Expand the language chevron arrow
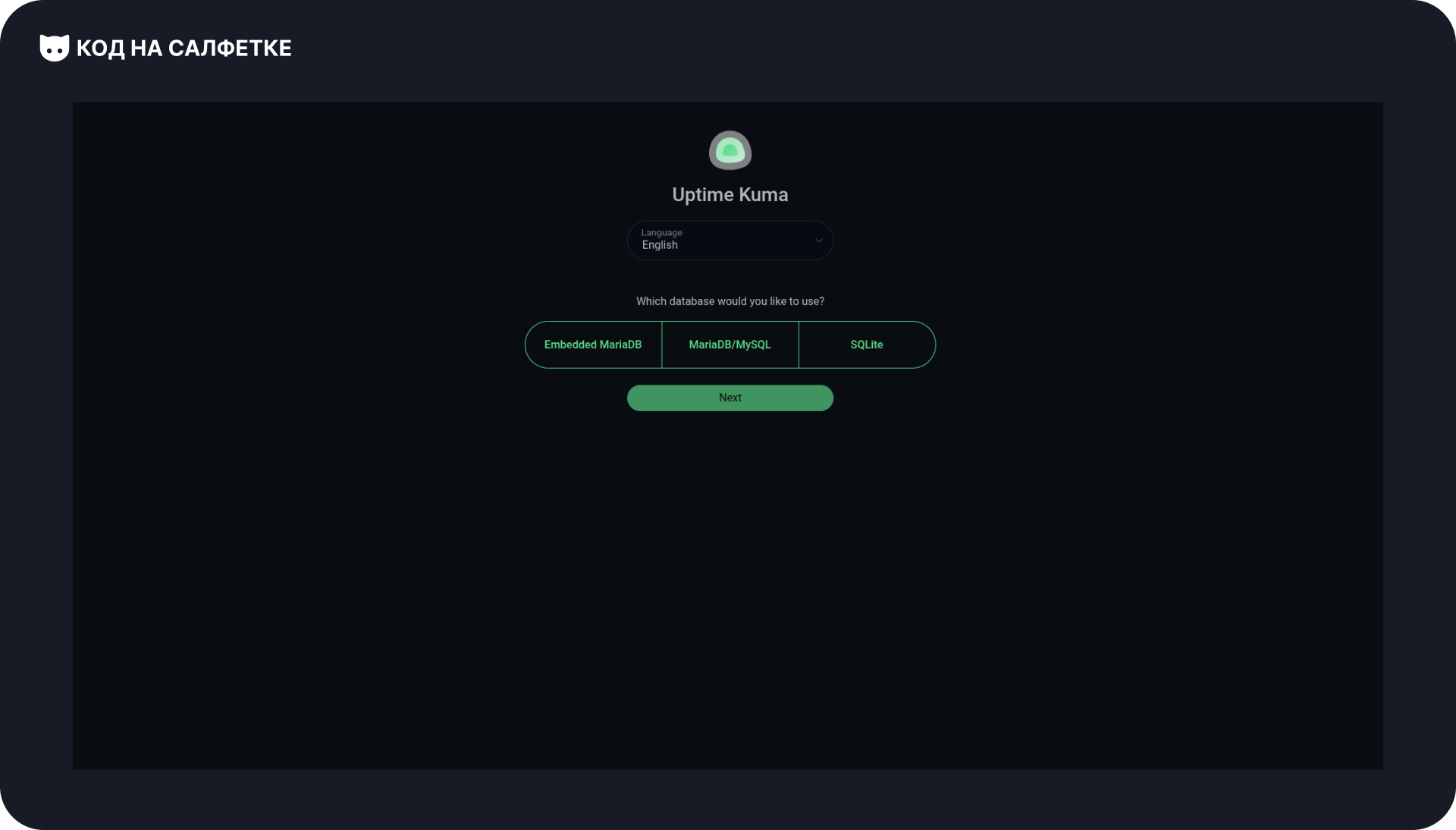Image resolution: width=1456 pixels, height=830 pixels. coord(819,241)
